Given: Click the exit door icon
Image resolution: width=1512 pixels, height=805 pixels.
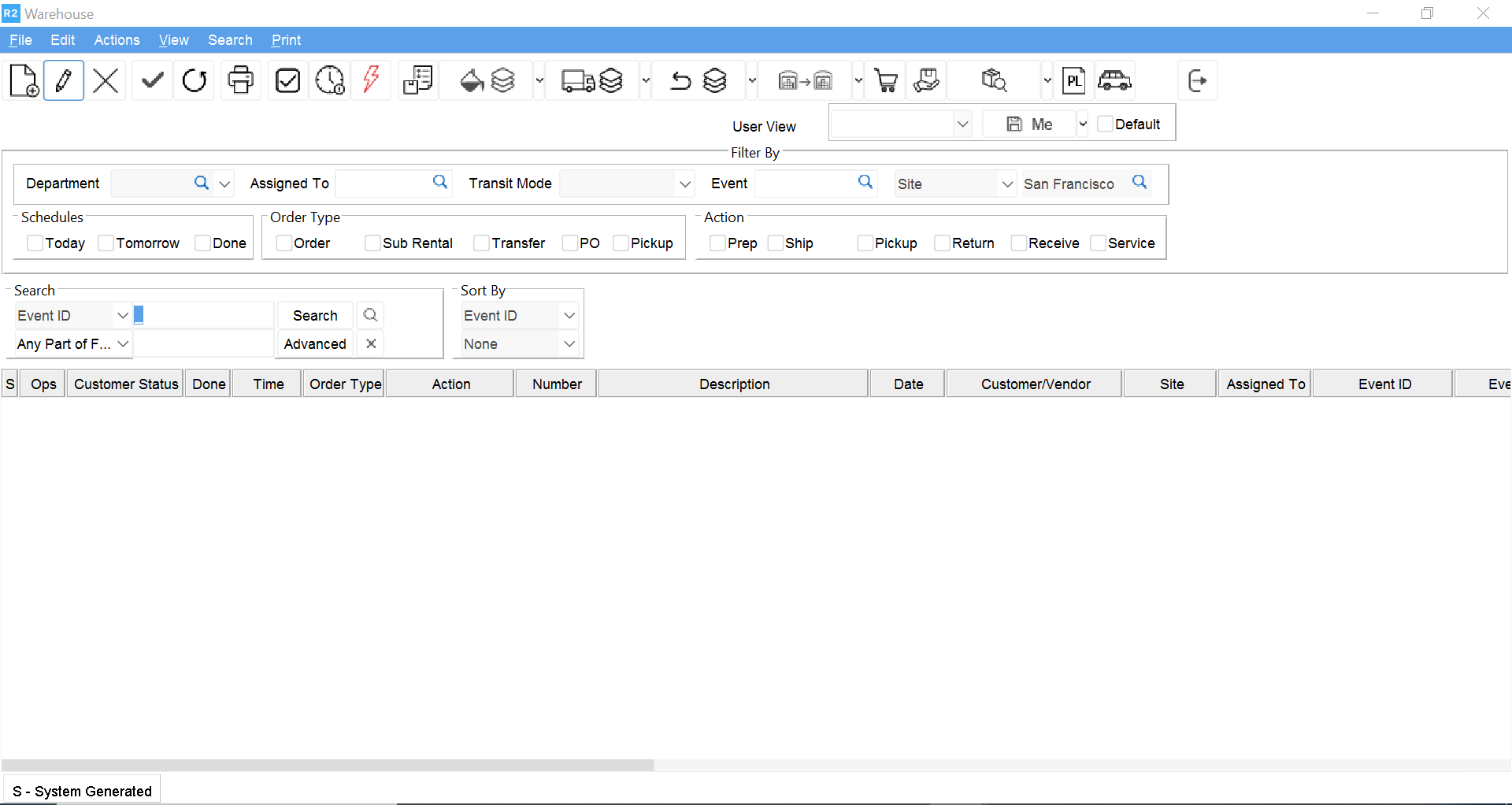Looking at the screenshot, I should (1197, 80).
